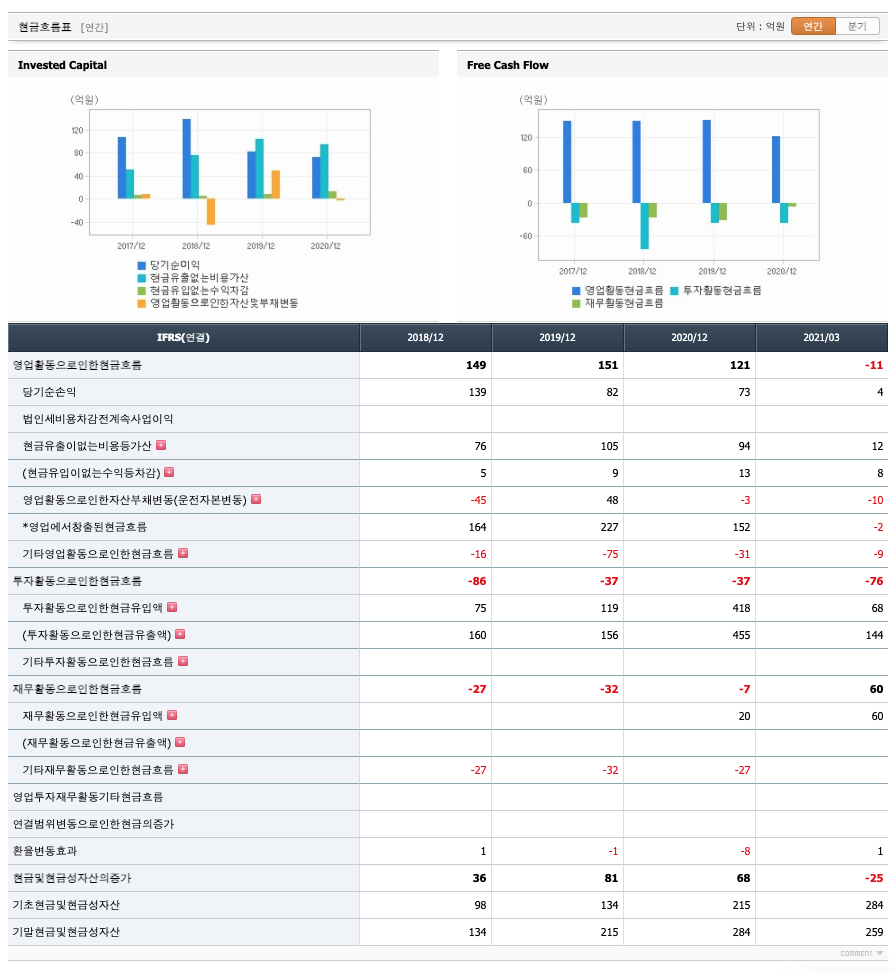Screen dimensions: 895x973
Task: Click the 2020/12 investing outflow value 455
Action: pyautogui.click(x=741, y=635)
